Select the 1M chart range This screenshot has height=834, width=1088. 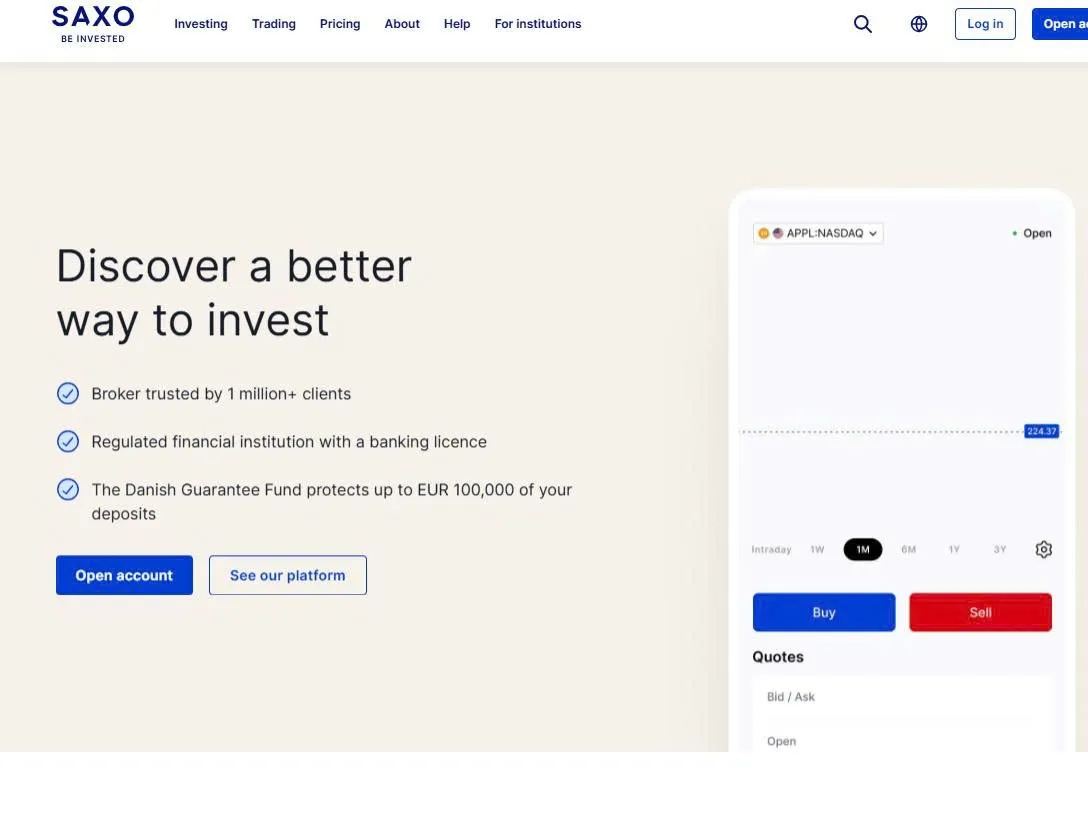click(x=862, y=550)
